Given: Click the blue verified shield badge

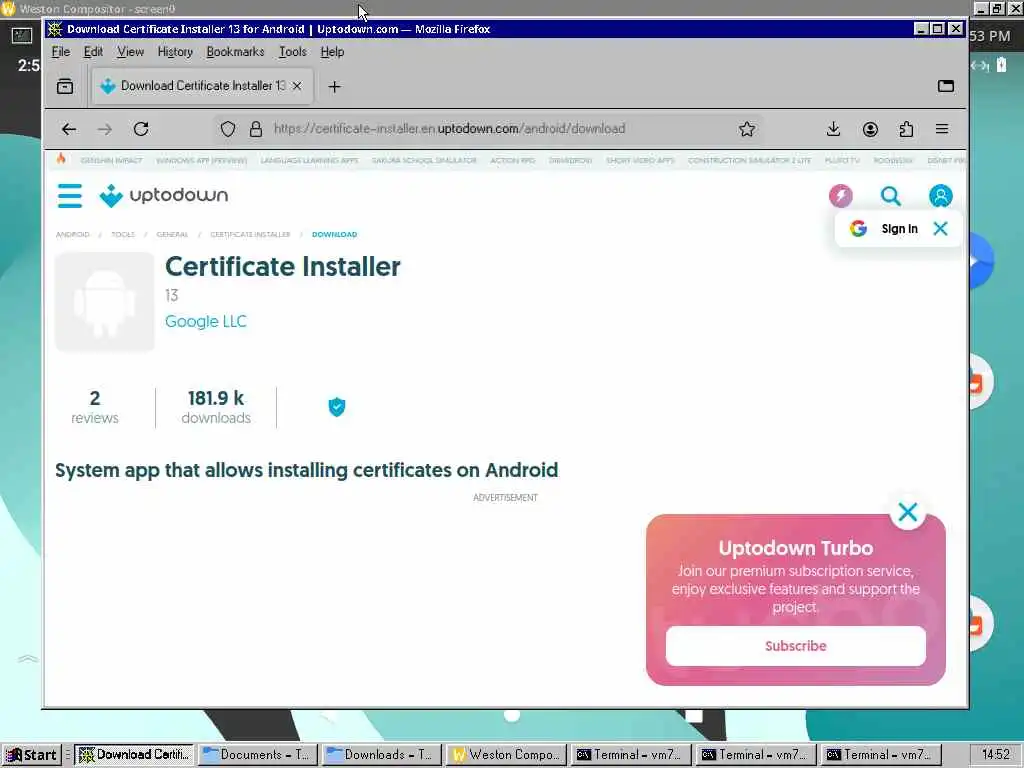Looking at the screenshot, I should coord(336,407).
